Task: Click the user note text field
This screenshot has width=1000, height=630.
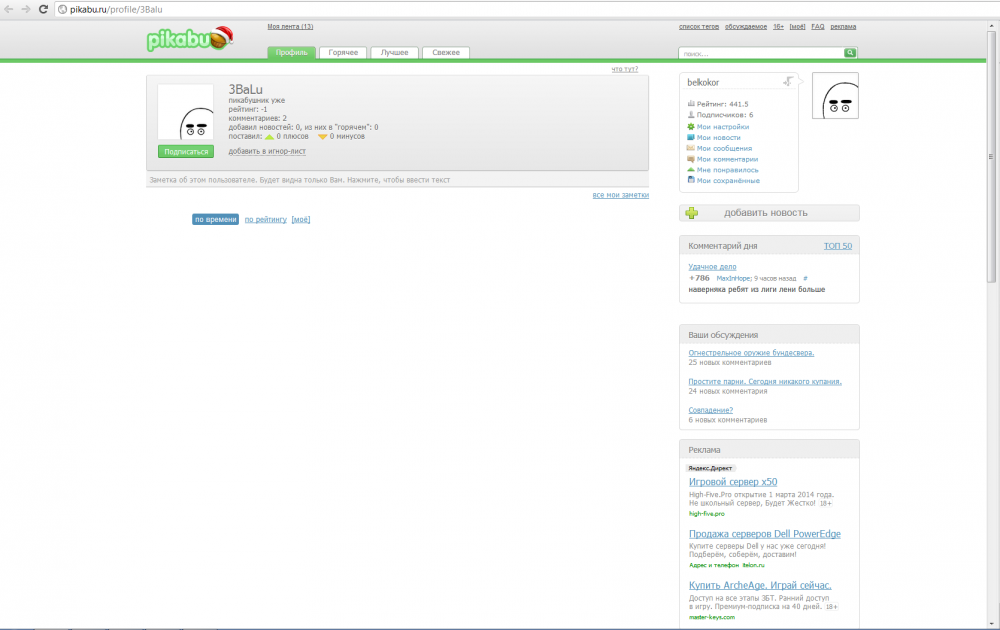Action: click(397, 180)
